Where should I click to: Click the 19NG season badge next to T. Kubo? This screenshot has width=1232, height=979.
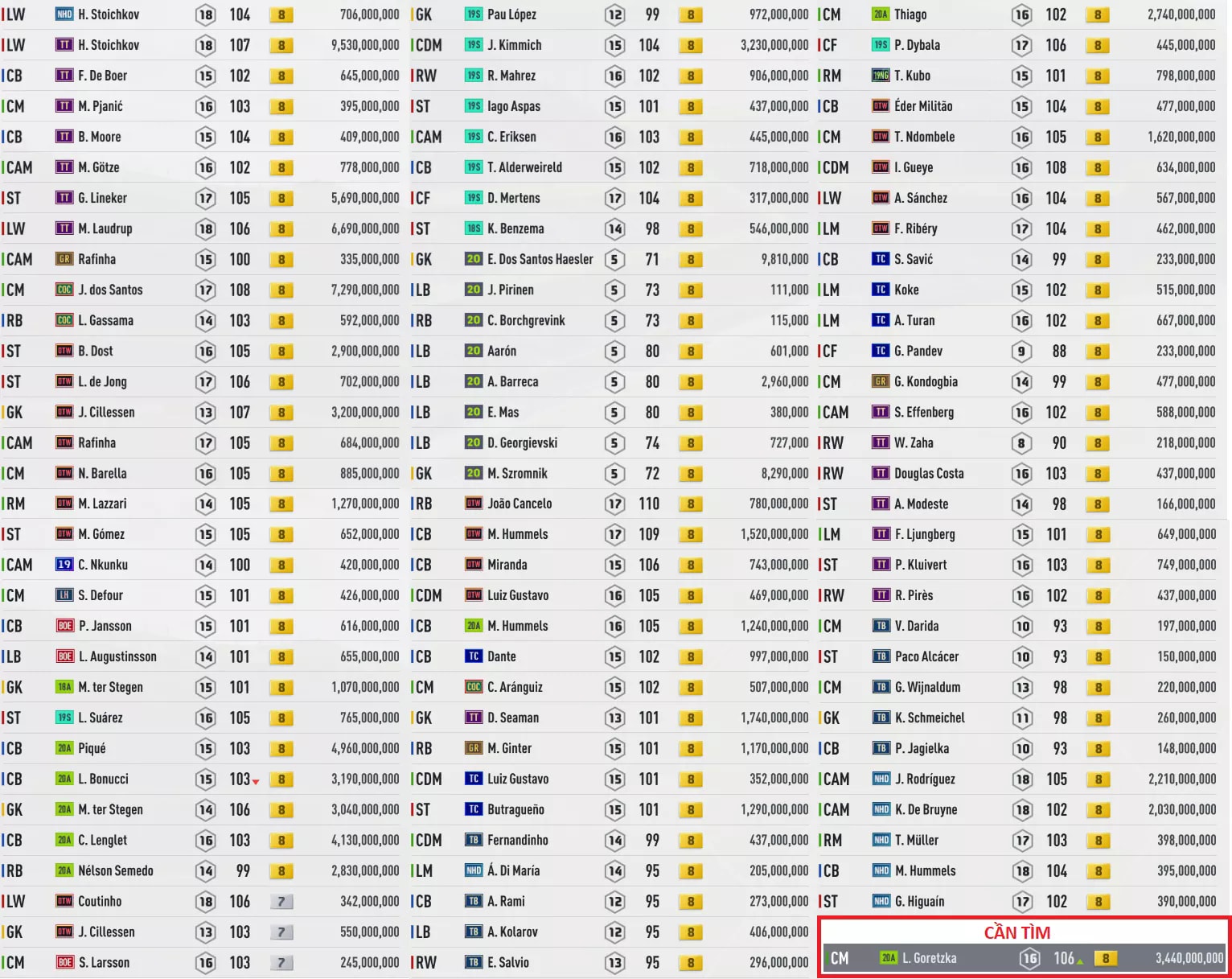(x=881, y=76)
